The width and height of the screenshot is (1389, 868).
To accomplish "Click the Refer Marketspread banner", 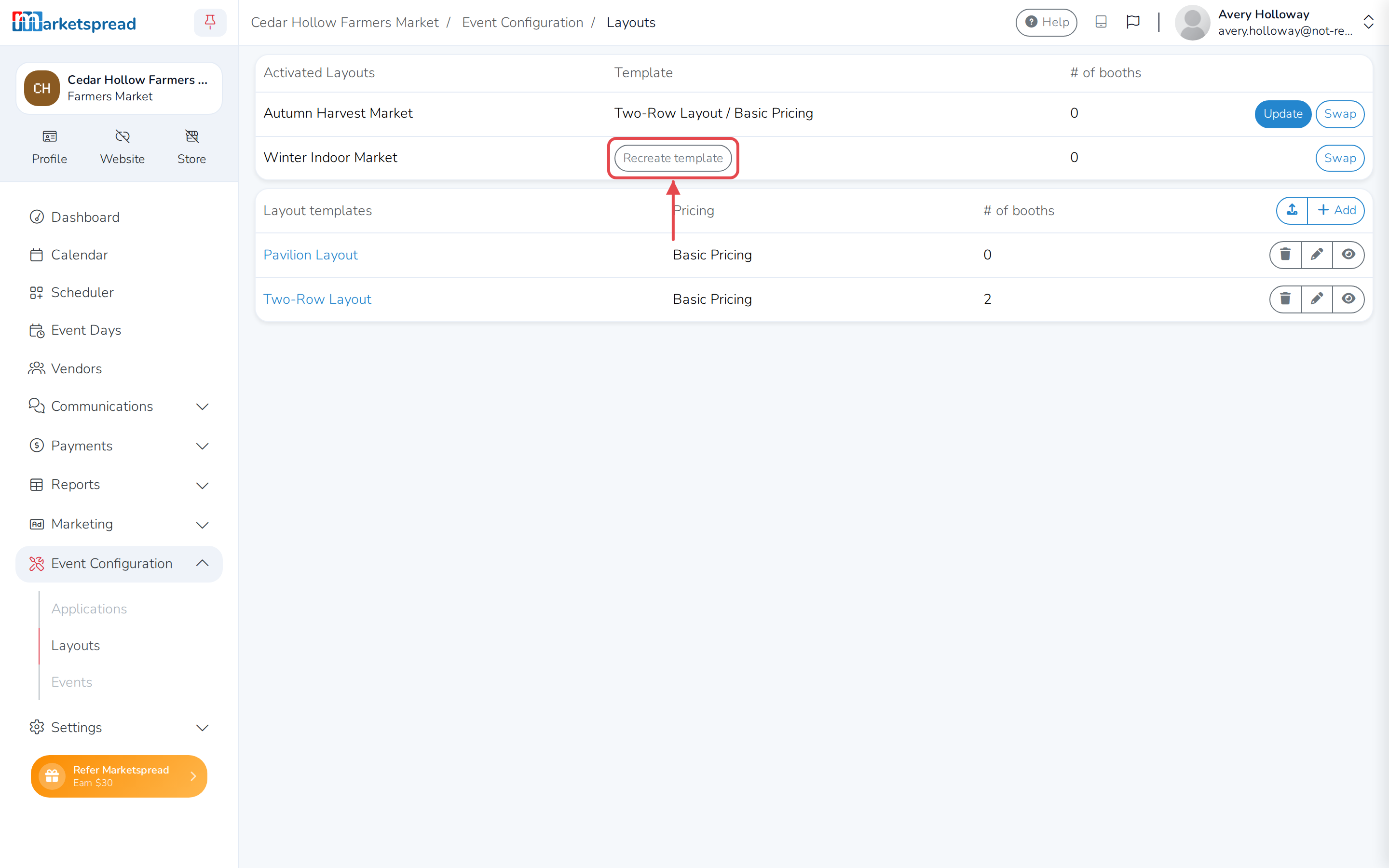I will click(119, 775).
